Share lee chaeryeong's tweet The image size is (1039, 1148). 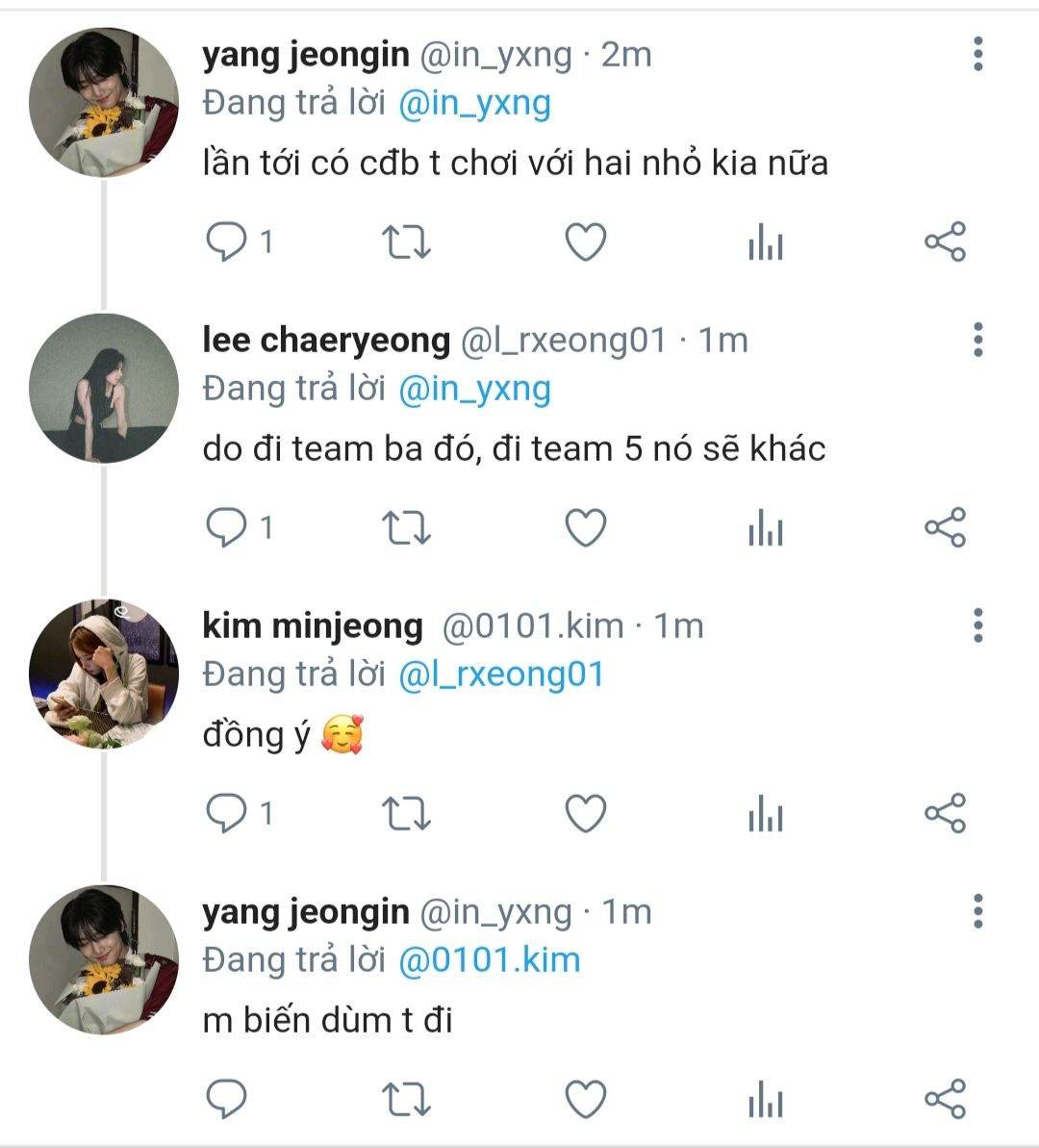[x=946, y=527]
